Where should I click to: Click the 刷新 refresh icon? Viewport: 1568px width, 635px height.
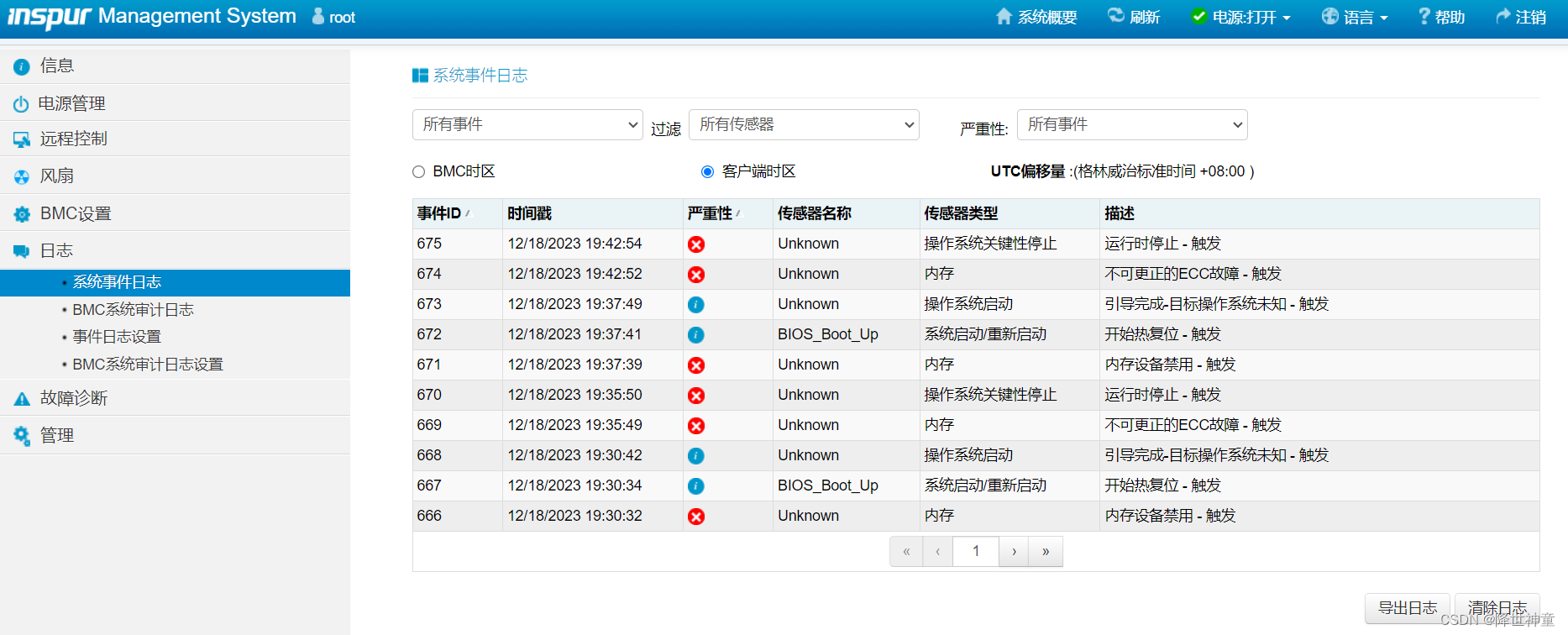(1116, 15)
